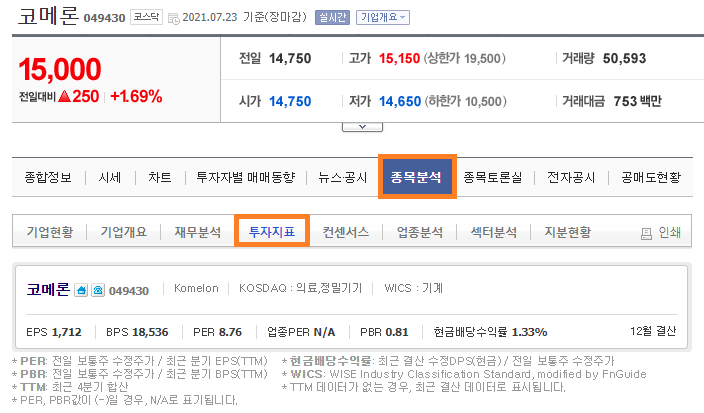Open the 업종분석 sub-tab

420,232
